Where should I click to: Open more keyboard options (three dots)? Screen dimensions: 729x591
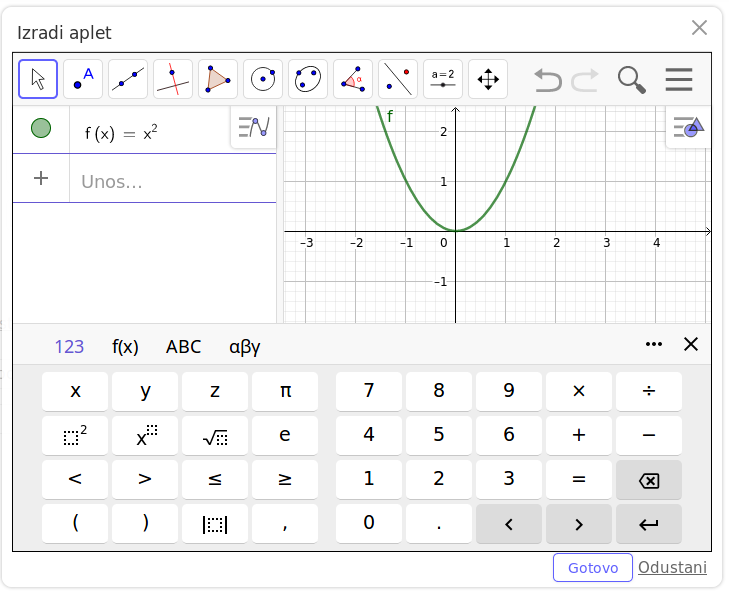pyautogui.click(x=654, y=344)
